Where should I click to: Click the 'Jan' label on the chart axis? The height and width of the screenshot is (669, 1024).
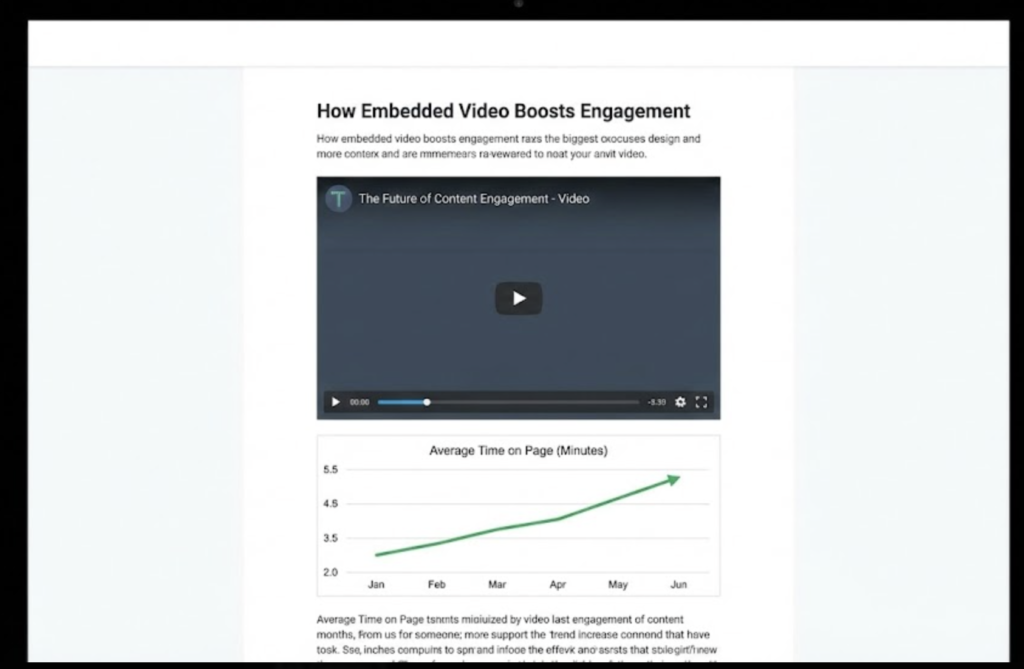[x=376, y=584]
